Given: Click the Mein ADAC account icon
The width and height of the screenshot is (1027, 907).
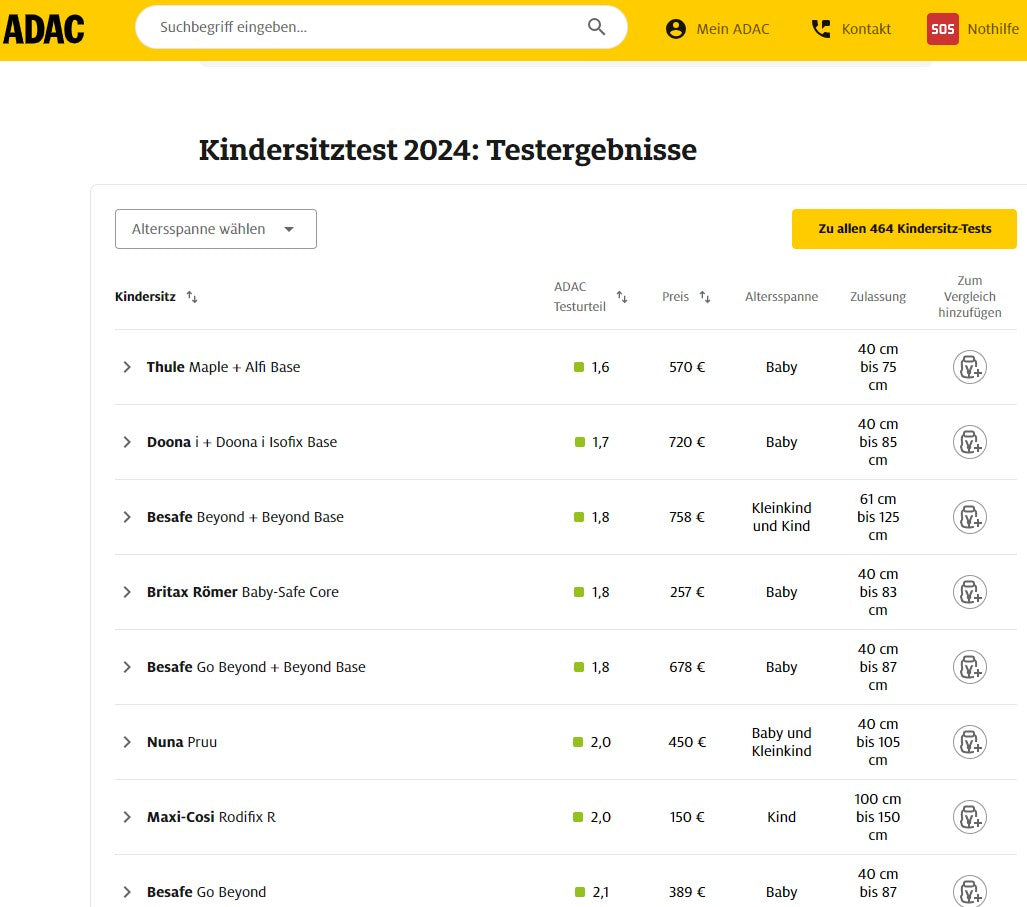Looking at the screenshot, I should click(675, 29).
